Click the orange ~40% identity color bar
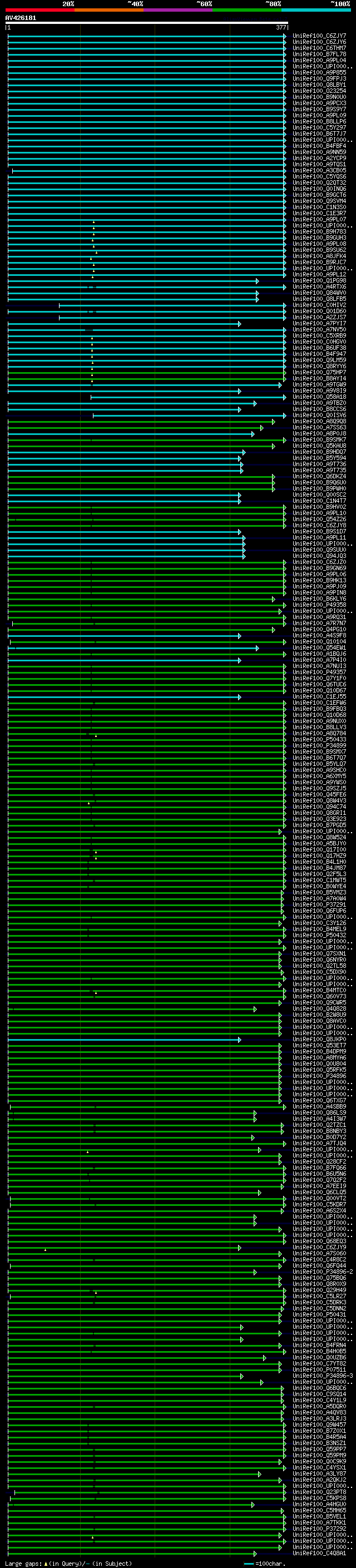This screenshot has height=1568, width=356. [109, 10]
